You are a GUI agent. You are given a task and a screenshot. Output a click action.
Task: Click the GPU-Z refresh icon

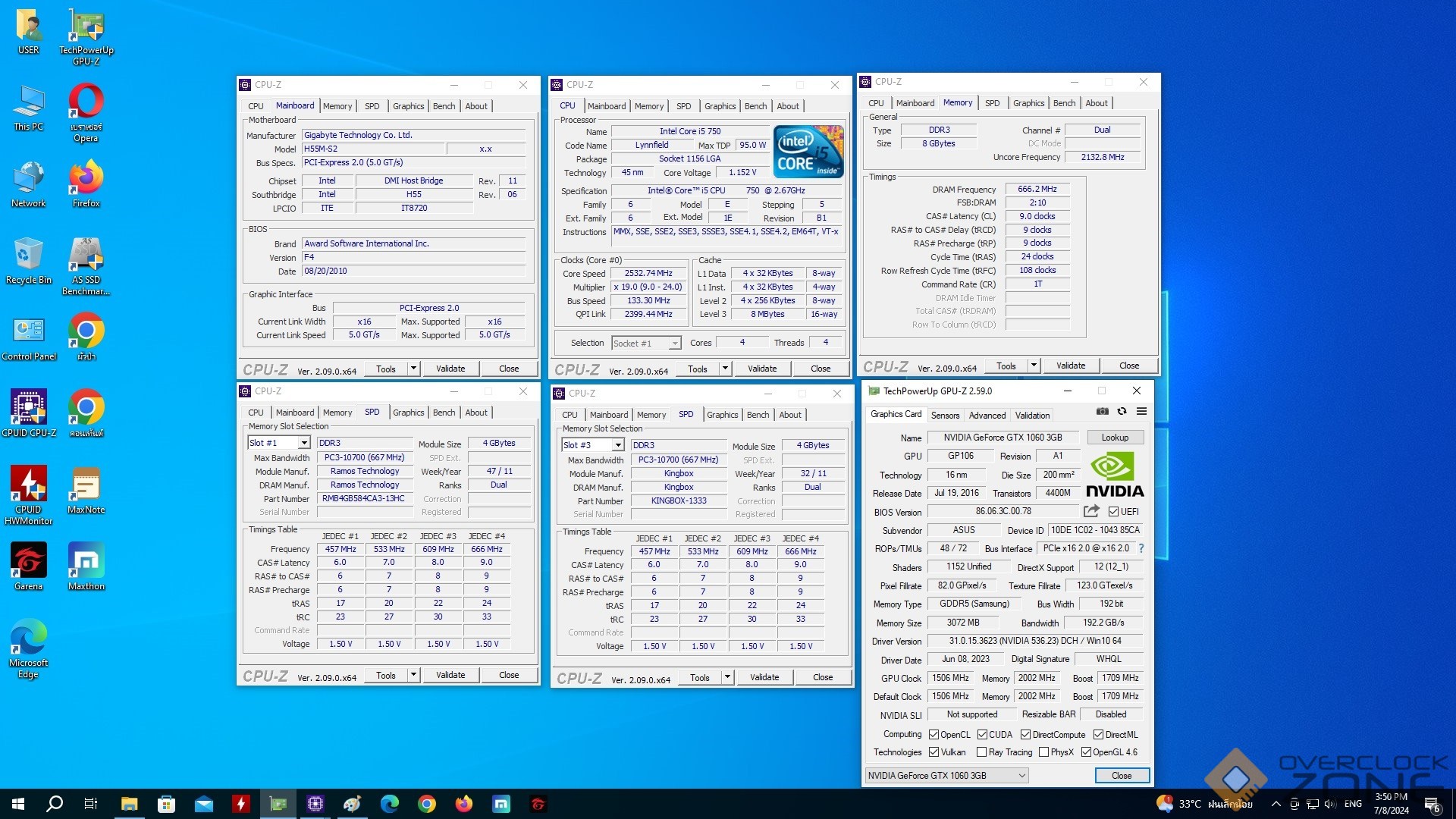tap(1122, 412)
